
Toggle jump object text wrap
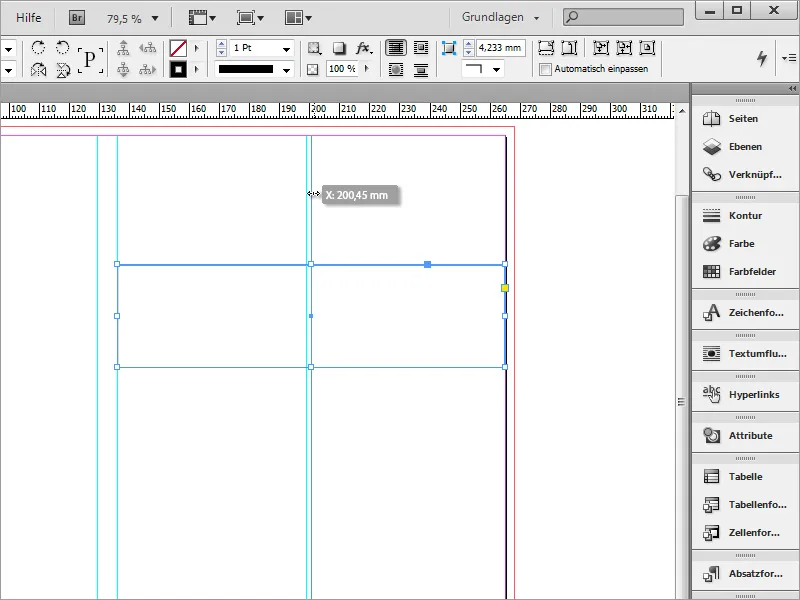pos(421,69)
